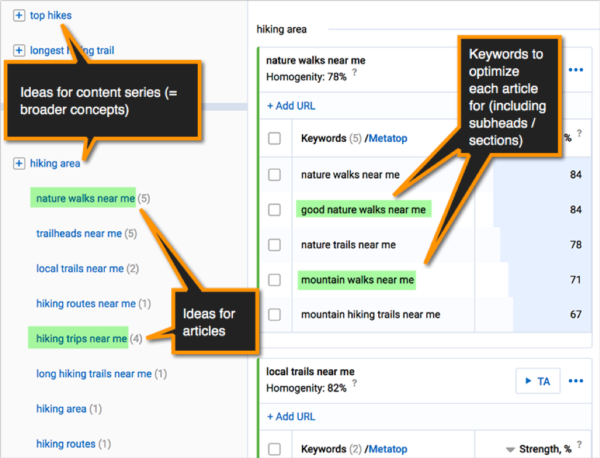Screen dimensions: 600x458
Task: Click Homogenity 82% help question mark
Action: pyautogui.click(x=355, y=383)
